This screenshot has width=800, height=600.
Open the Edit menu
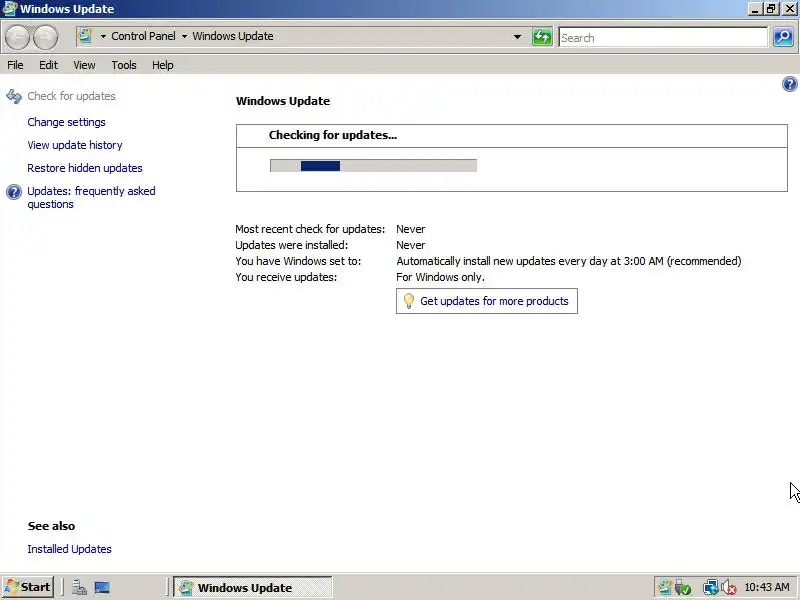click(x=48, y=65)
